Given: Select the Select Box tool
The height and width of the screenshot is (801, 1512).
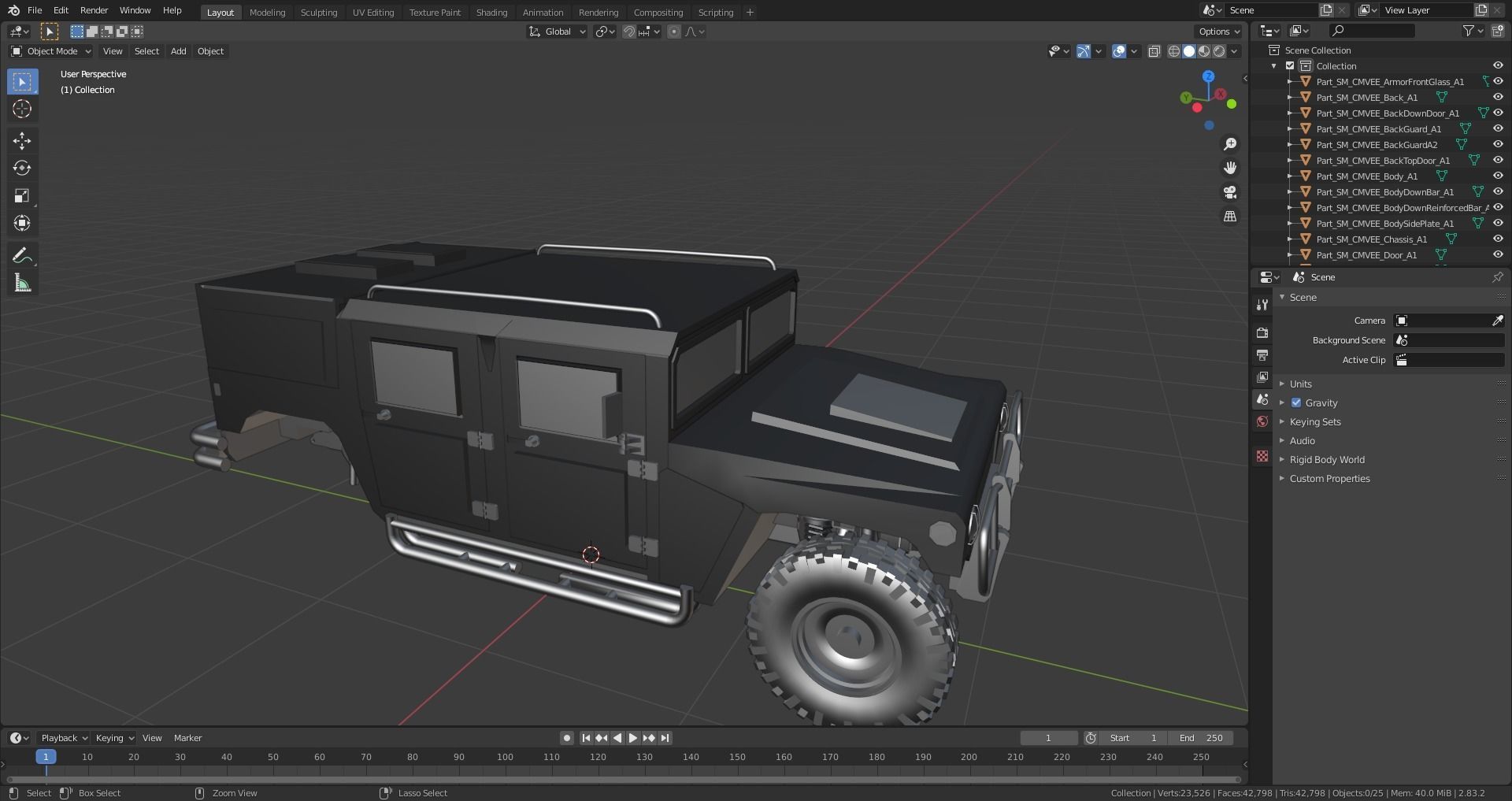Looking at the screenshot, I should pyautogui.click(x=22, y=82).
